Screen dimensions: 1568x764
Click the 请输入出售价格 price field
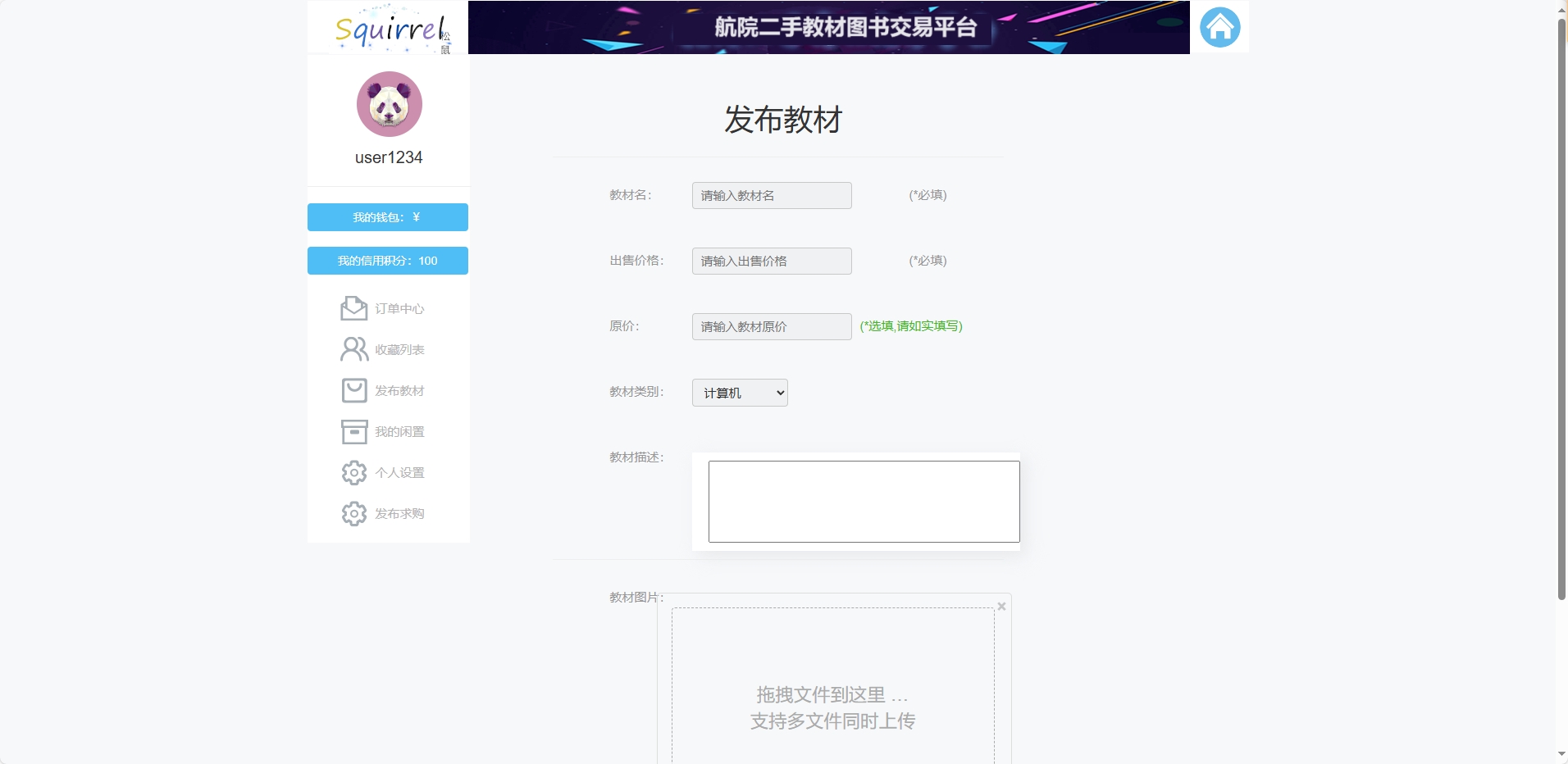771,261
